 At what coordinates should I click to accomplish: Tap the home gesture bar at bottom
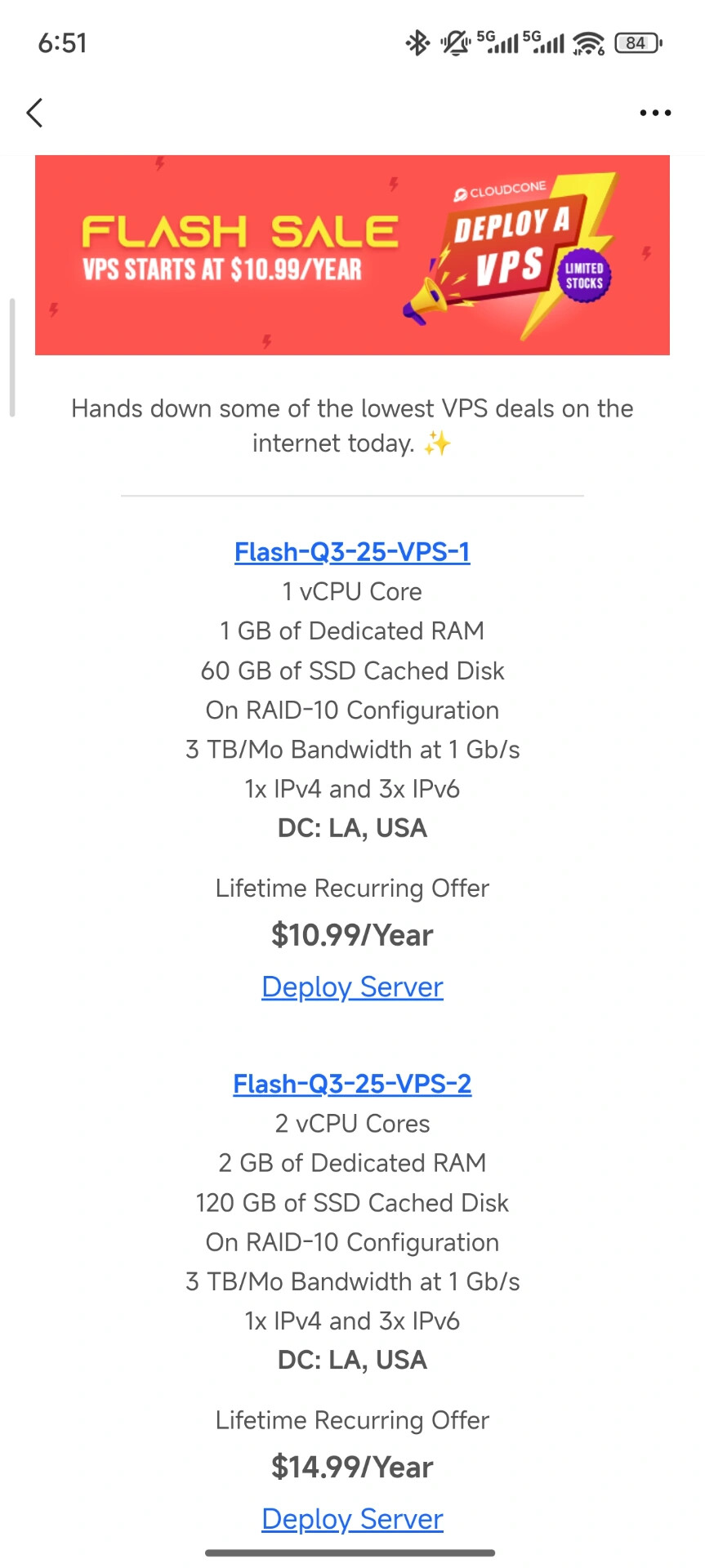(350, 1553)
